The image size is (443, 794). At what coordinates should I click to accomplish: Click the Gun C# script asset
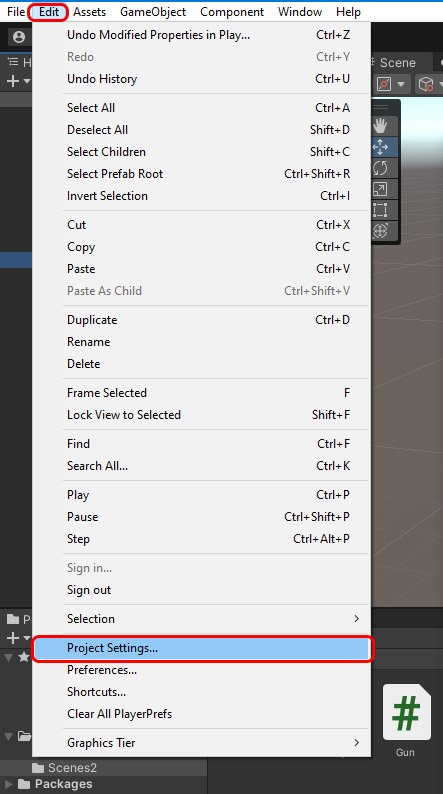point(407,720)
